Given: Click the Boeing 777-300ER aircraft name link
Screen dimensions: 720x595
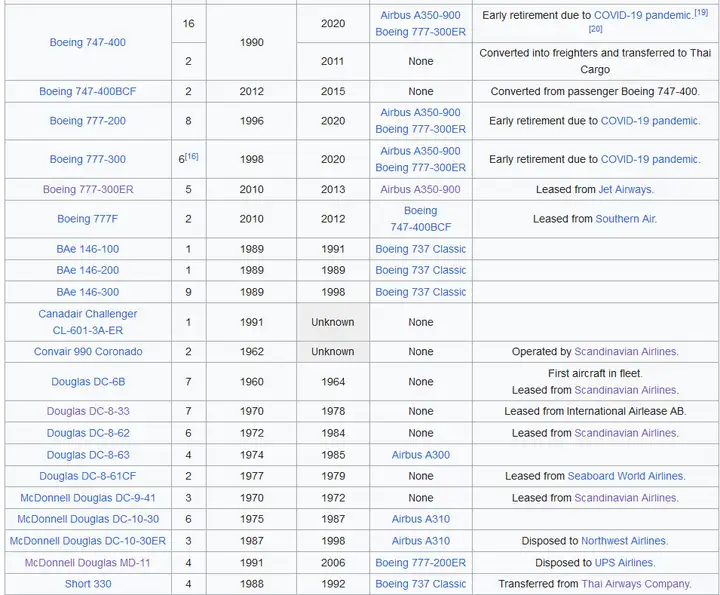Looking at the screenshot, I should [x=88, y=189].
